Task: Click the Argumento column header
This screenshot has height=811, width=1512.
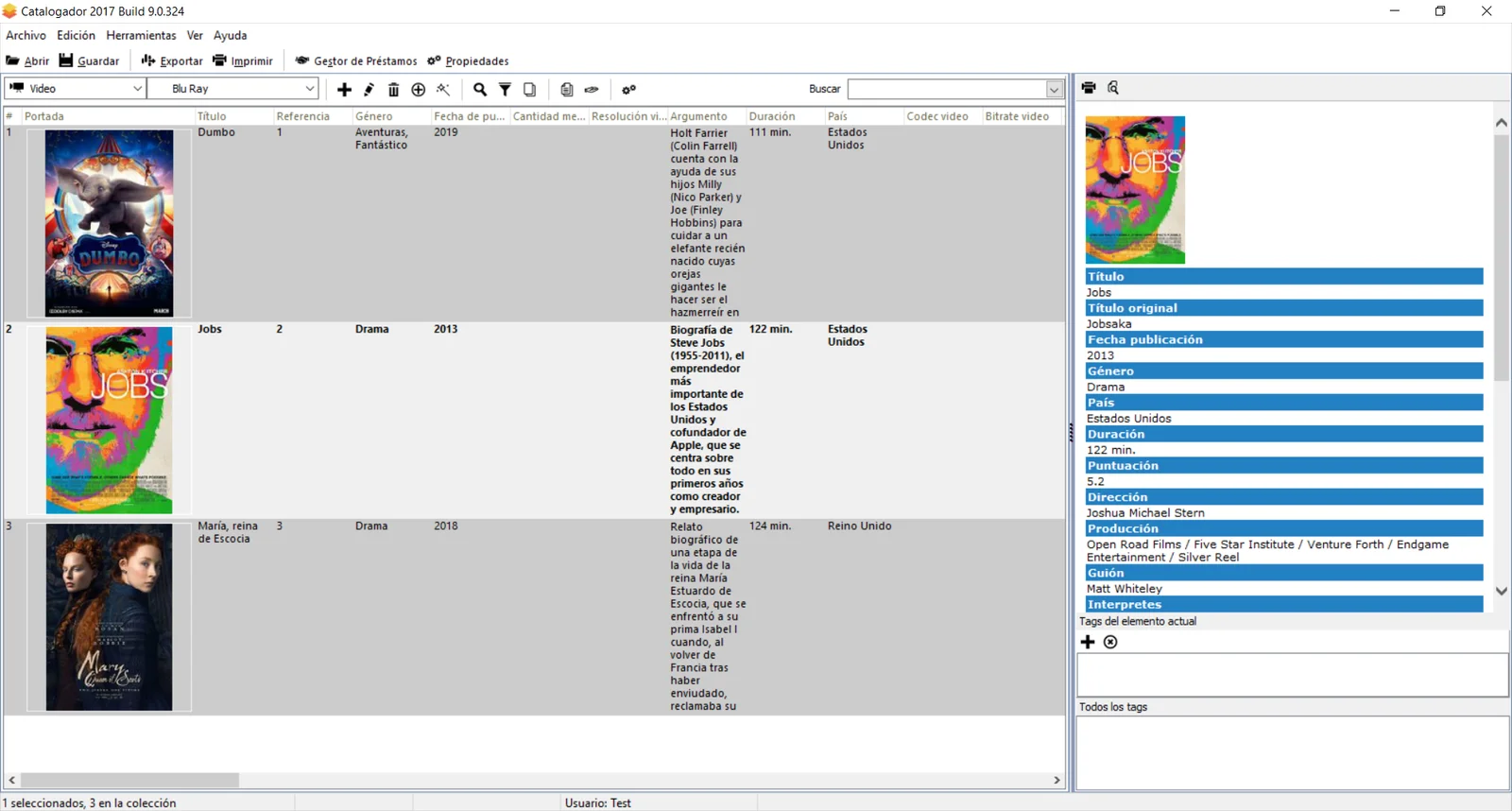Action: (706, 116)
